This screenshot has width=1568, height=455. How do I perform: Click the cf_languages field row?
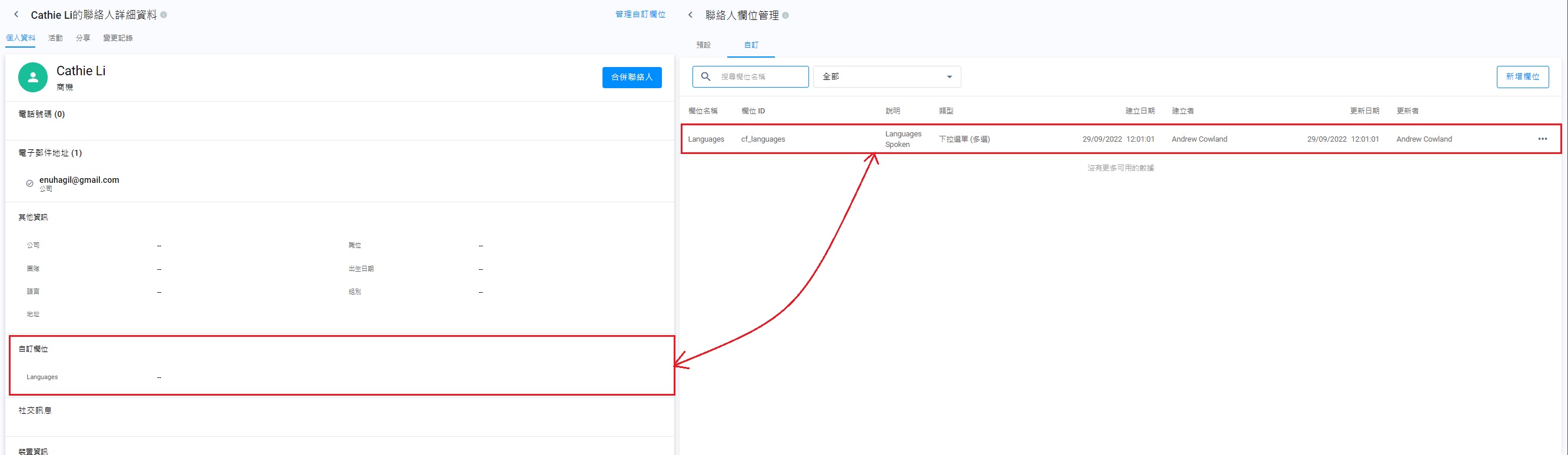(763, 139)
